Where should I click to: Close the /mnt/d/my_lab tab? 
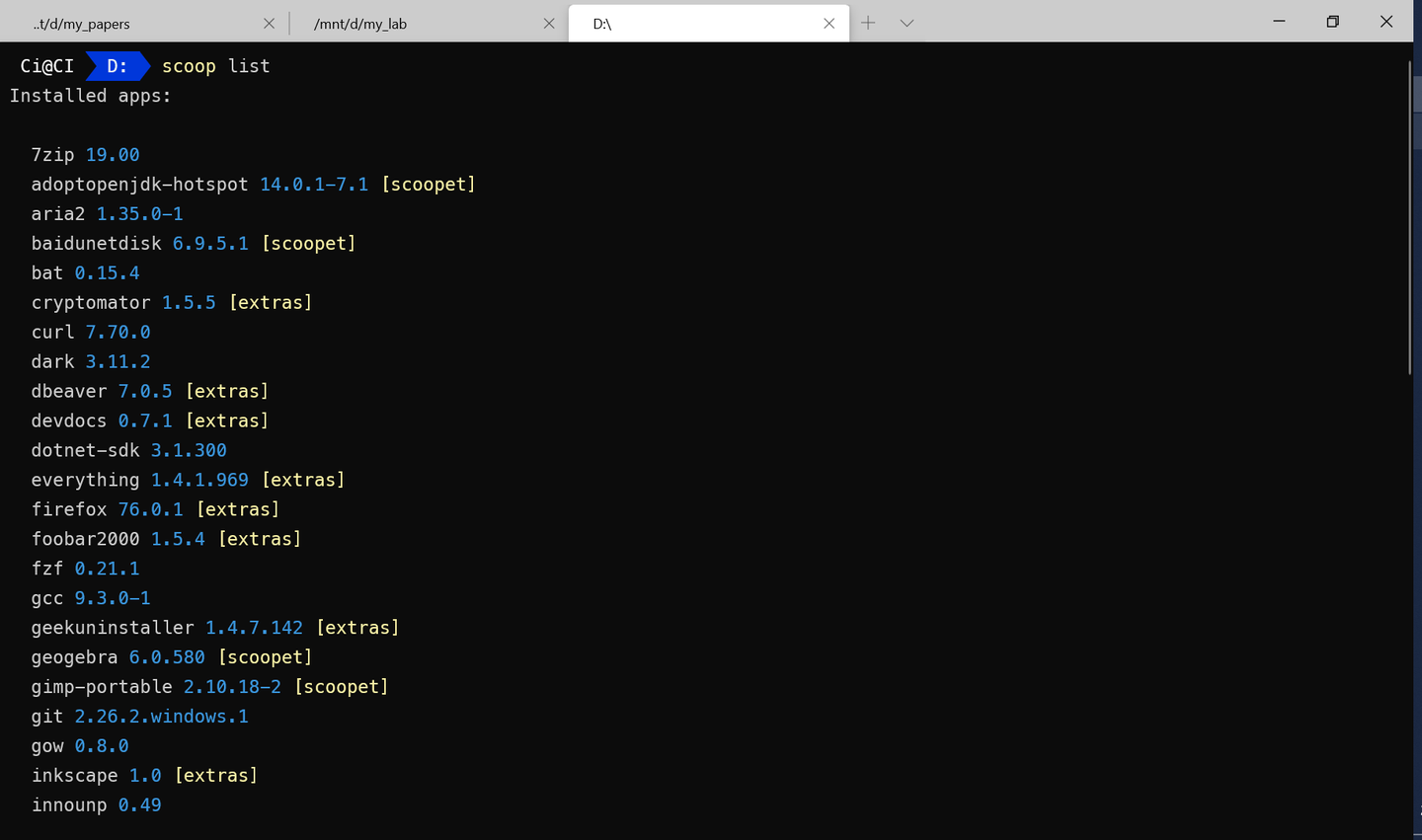coord(549,23)
